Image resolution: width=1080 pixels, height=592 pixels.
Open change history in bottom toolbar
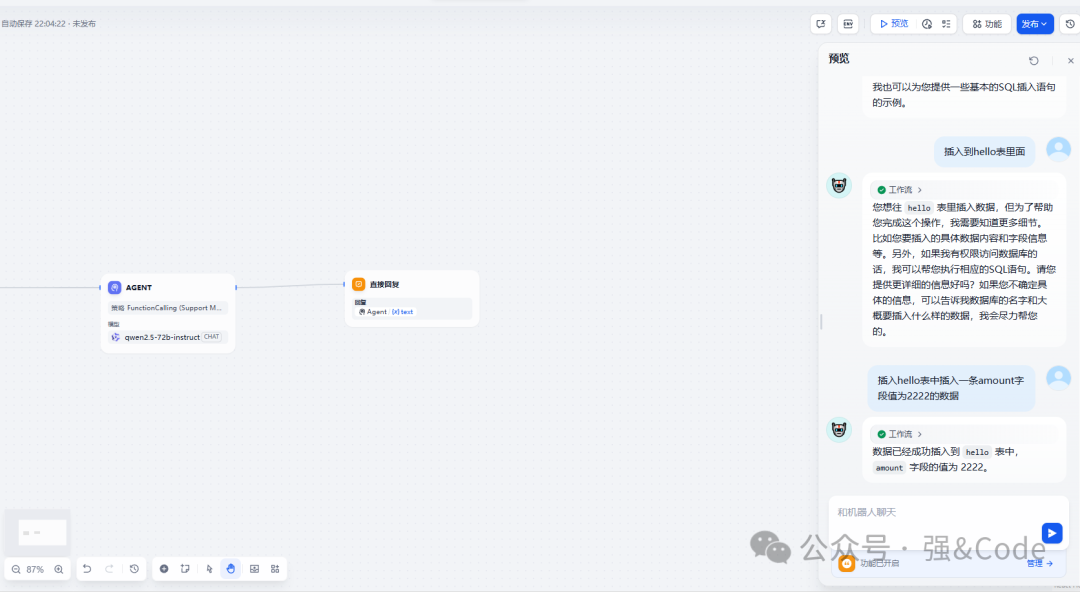pyautogui.click(x=134, y=569)
